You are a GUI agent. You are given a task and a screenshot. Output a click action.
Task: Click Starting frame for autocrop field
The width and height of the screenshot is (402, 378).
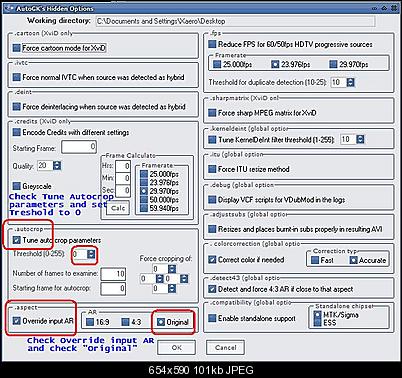tap(113, 288)
